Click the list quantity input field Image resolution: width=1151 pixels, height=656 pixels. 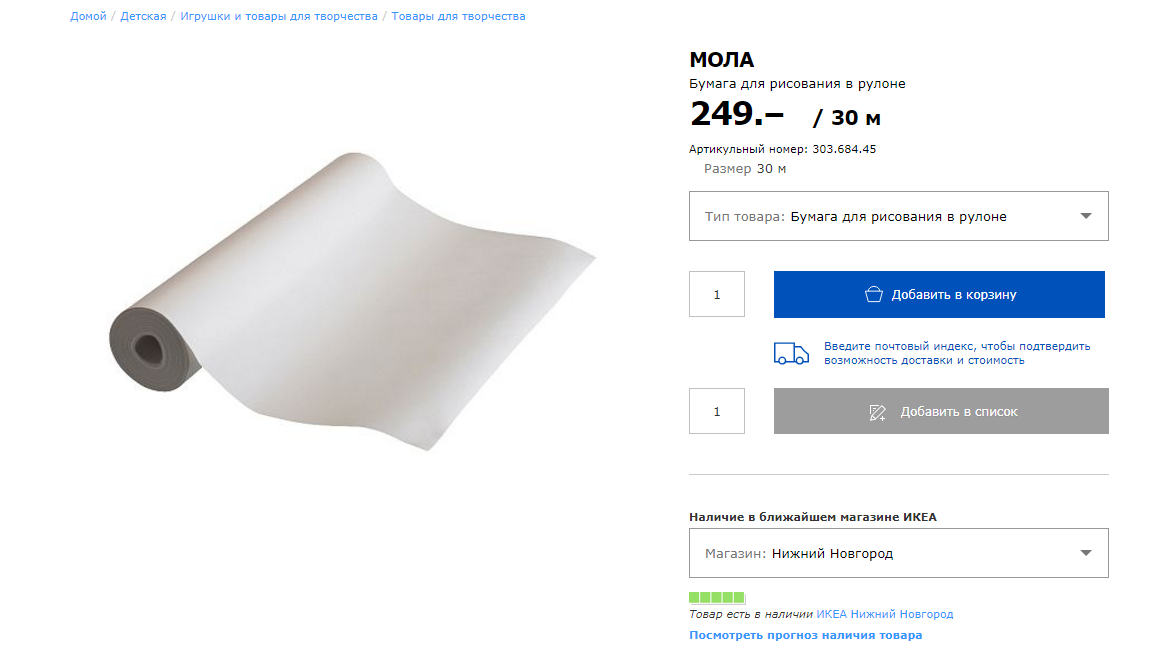coord(717,411)
